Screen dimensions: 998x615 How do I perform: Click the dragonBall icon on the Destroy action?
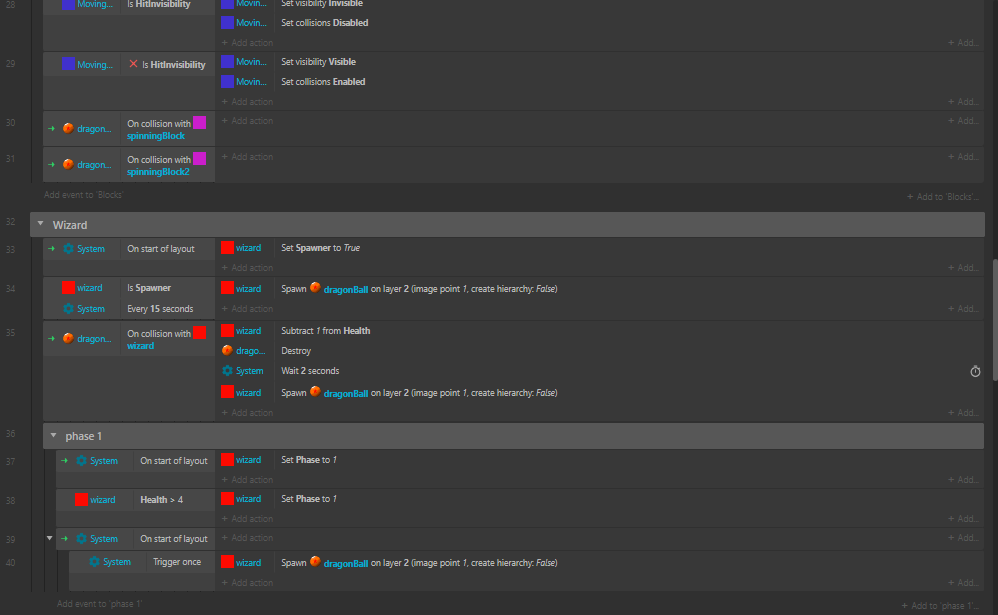pos(227,351)
